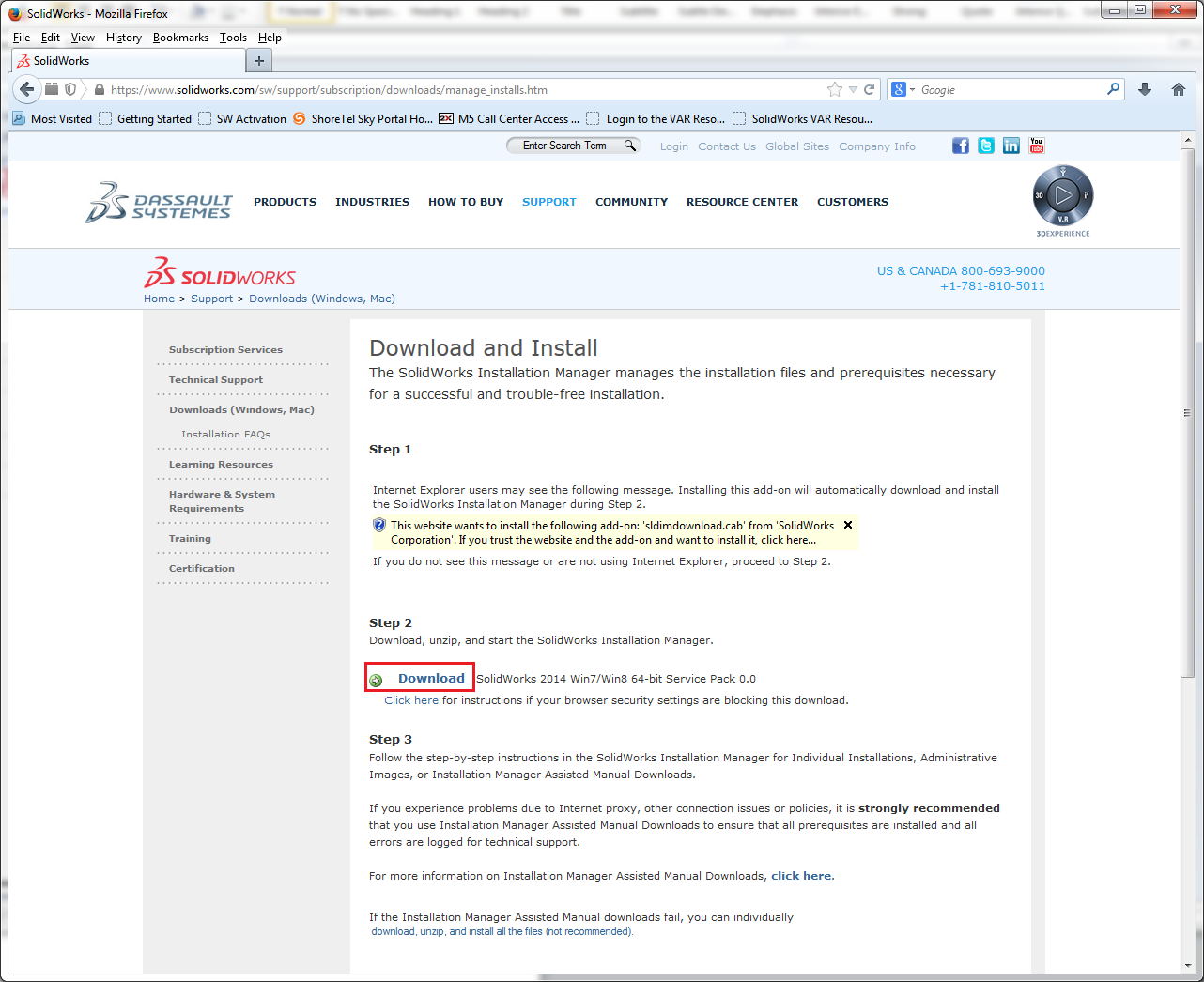The width and height of the screenshot is (1204, 982).
Task: Click the SolidWorks logo
Action: pyautogui.click(x=220, y=273)
